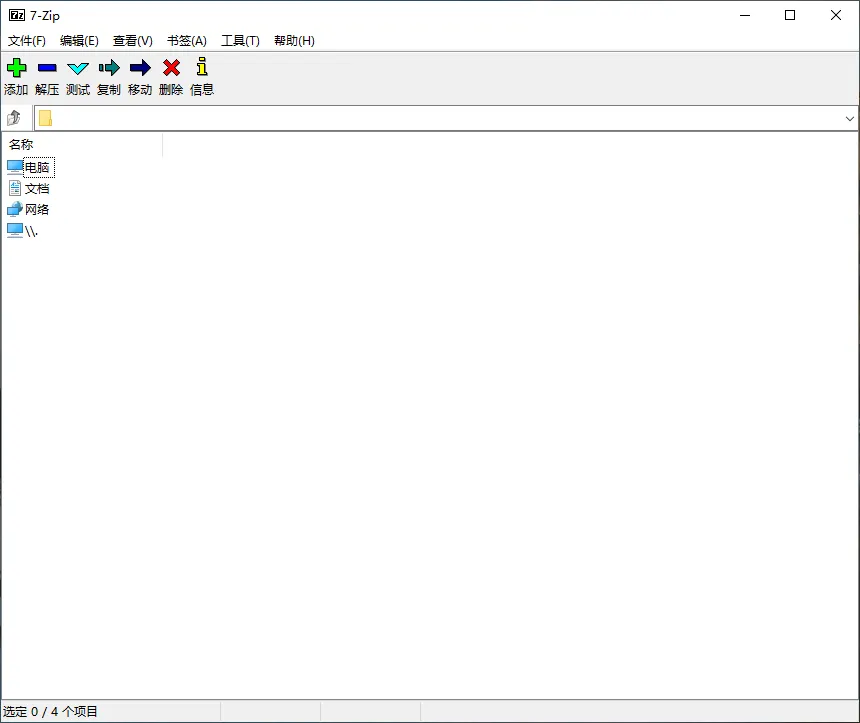Click the folder icon in address bar
Viewport: 860px width, 723px height.
point(46,118)
